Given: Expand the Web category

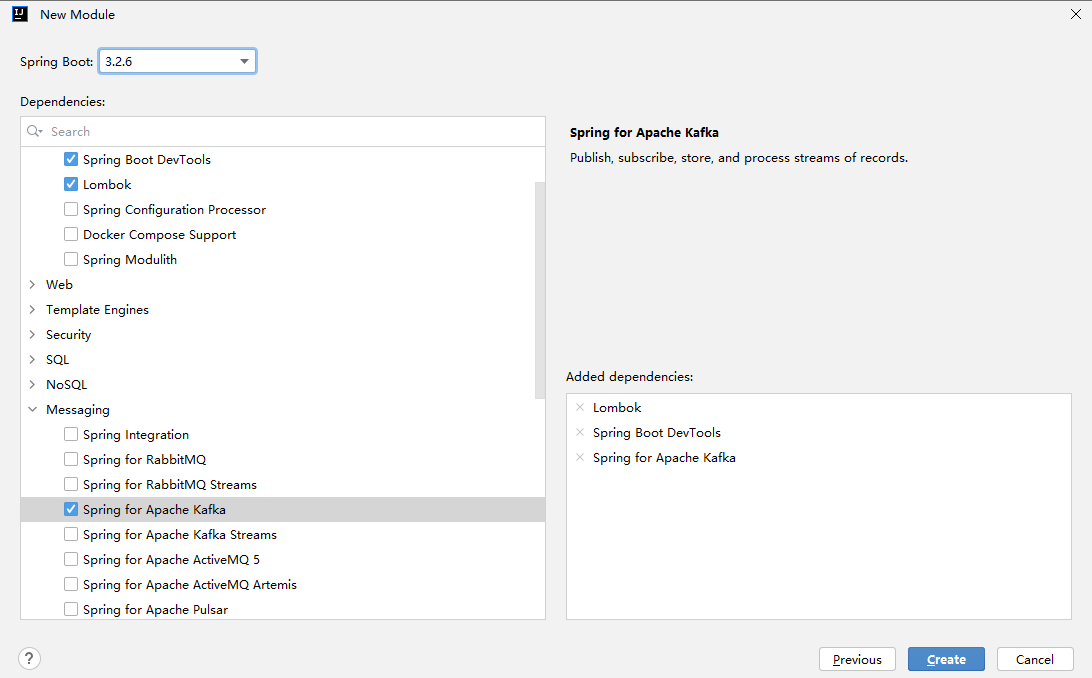Looking at the screenshot, I should click(33, 285).
